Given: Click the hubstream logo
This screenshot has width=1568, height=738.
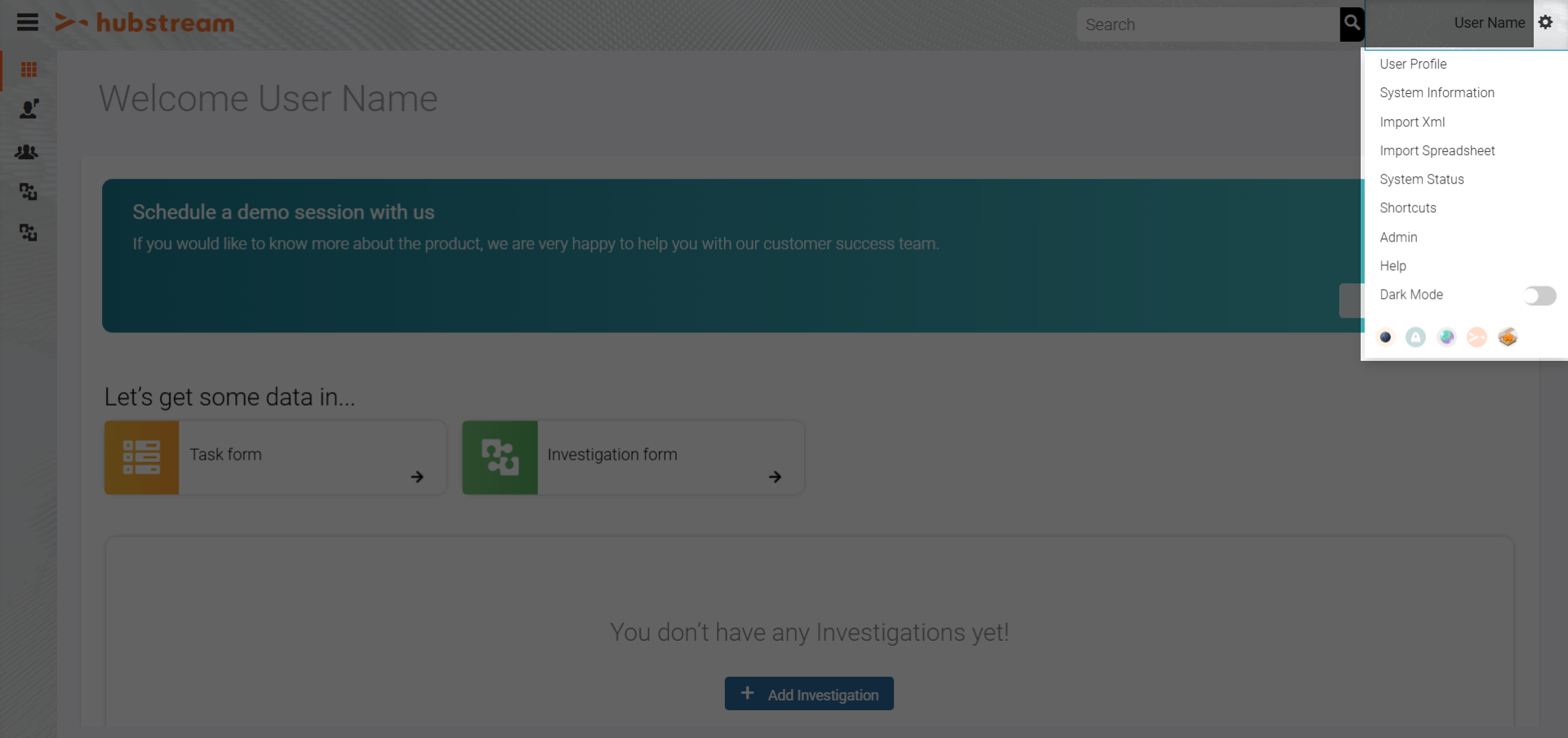Looking at the screenshot, I should coord(144,23).
